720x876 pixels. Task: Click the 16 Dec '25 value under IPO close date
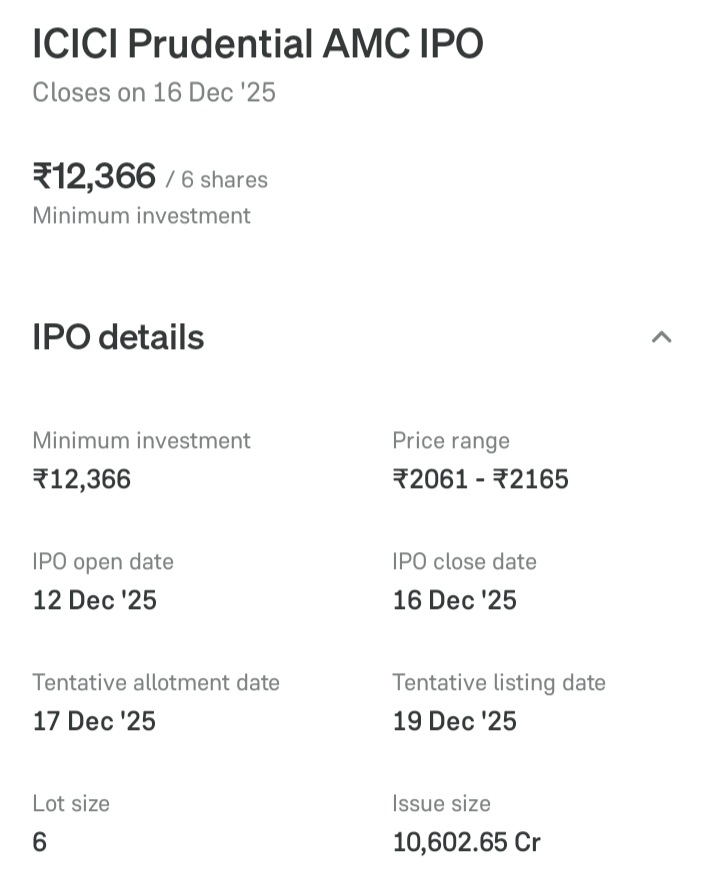[x=455, y=600]
